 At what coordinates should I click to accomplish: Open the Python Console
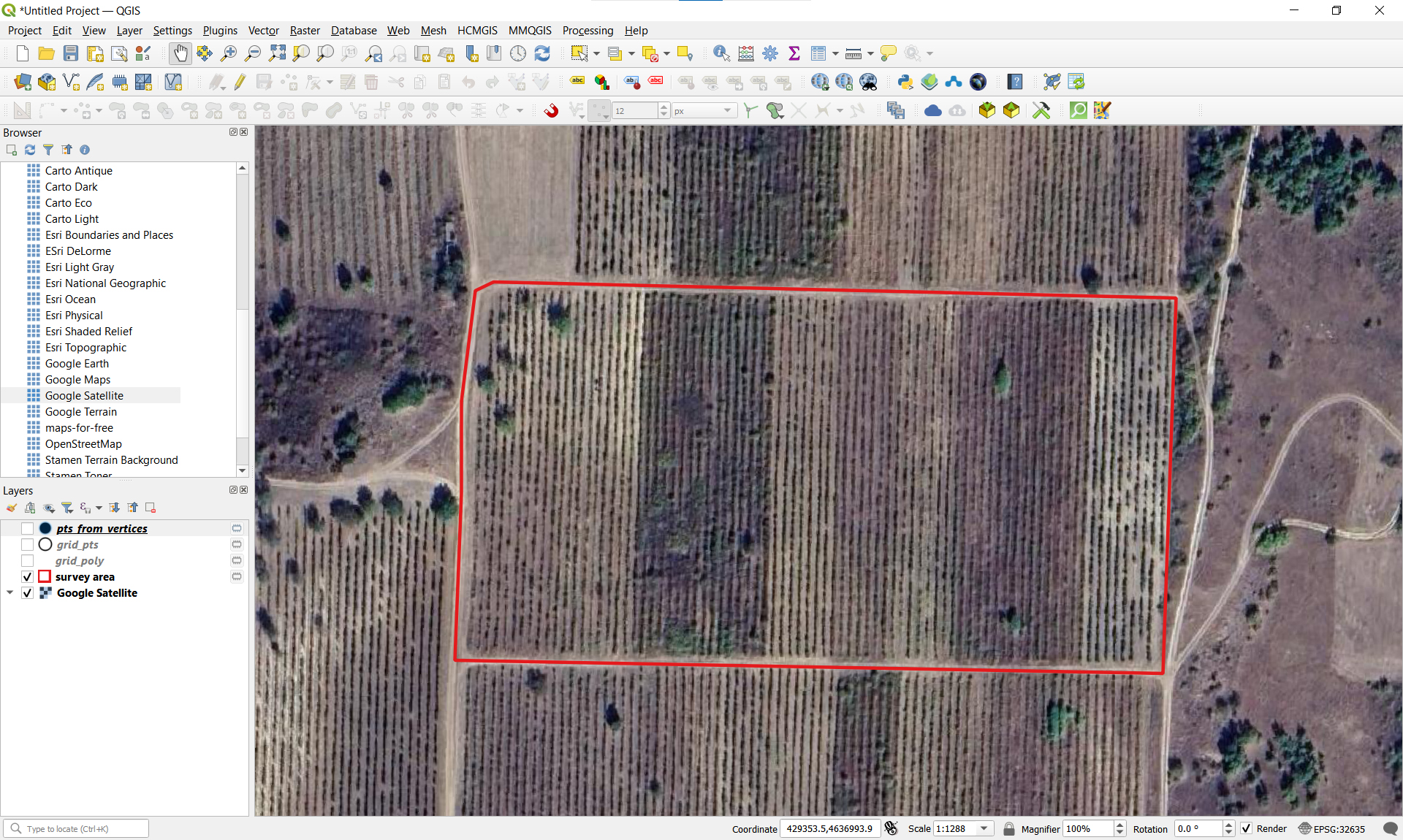[905, 82]
